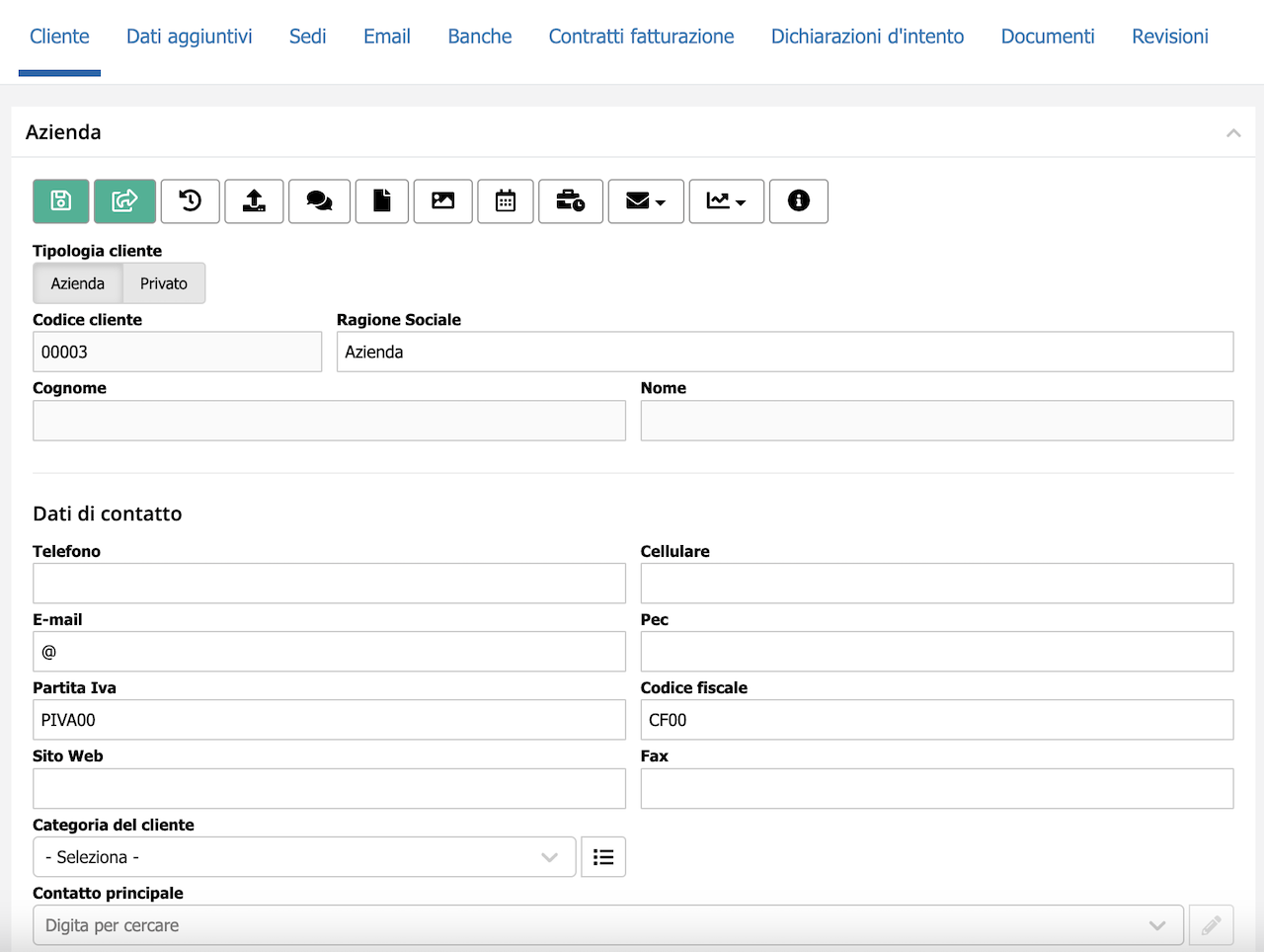Click the briefcase with clock icon
Screen dimensions: 1264x952
[571, 200]
